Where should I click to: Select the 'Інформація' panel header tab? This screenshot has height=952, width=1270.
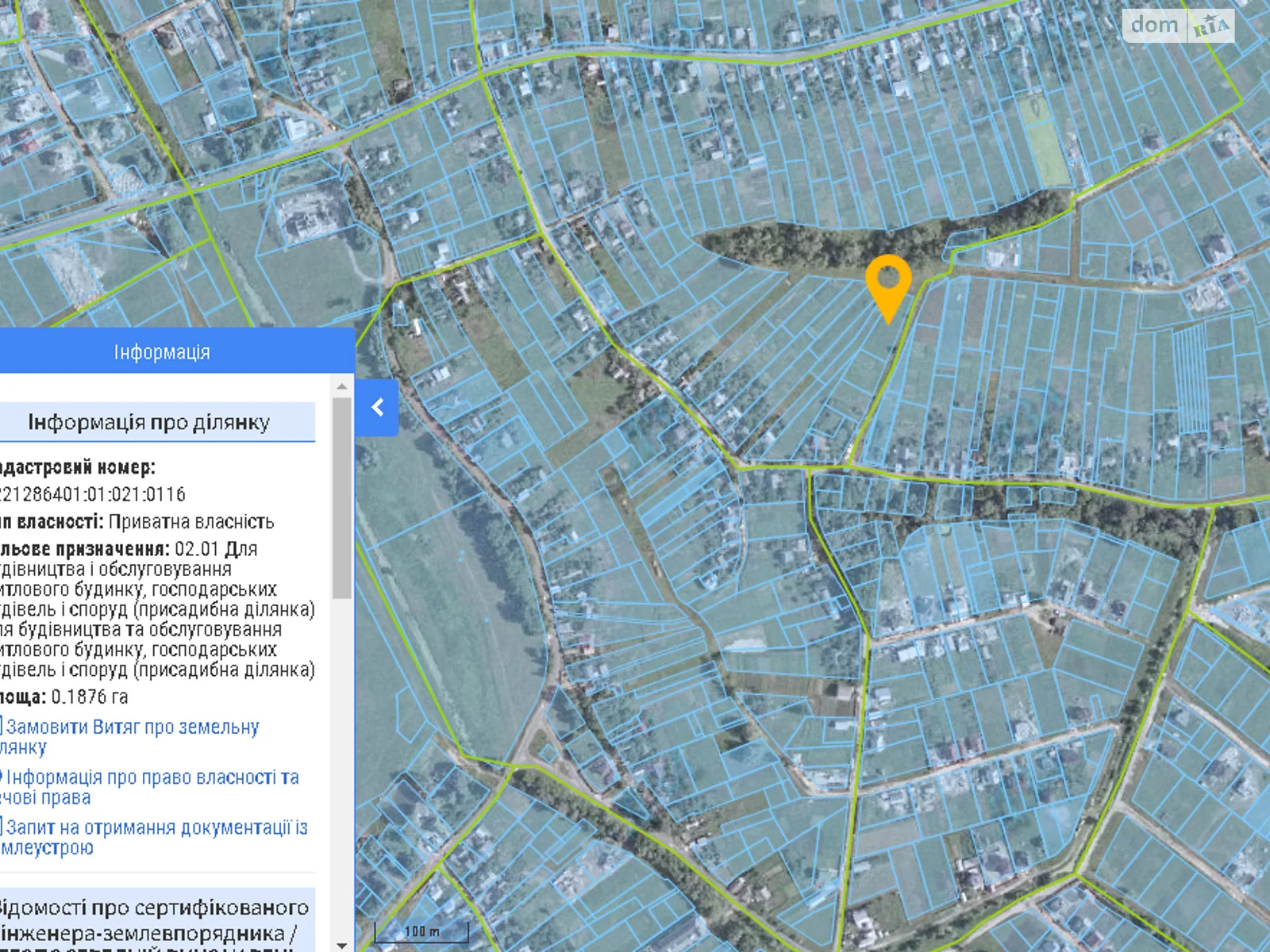[x=162, y=352]
